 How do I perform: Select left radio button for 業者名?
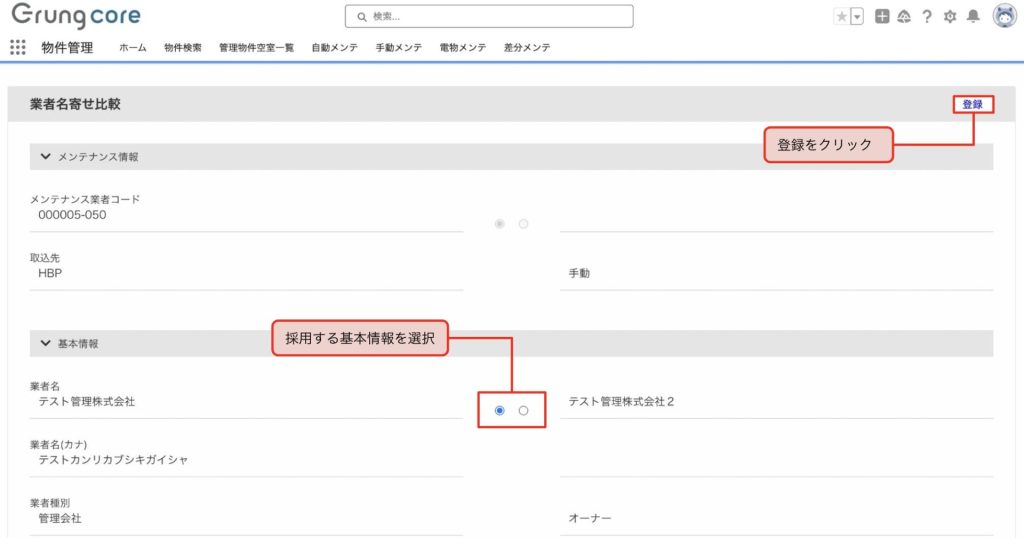click(499, 410)
